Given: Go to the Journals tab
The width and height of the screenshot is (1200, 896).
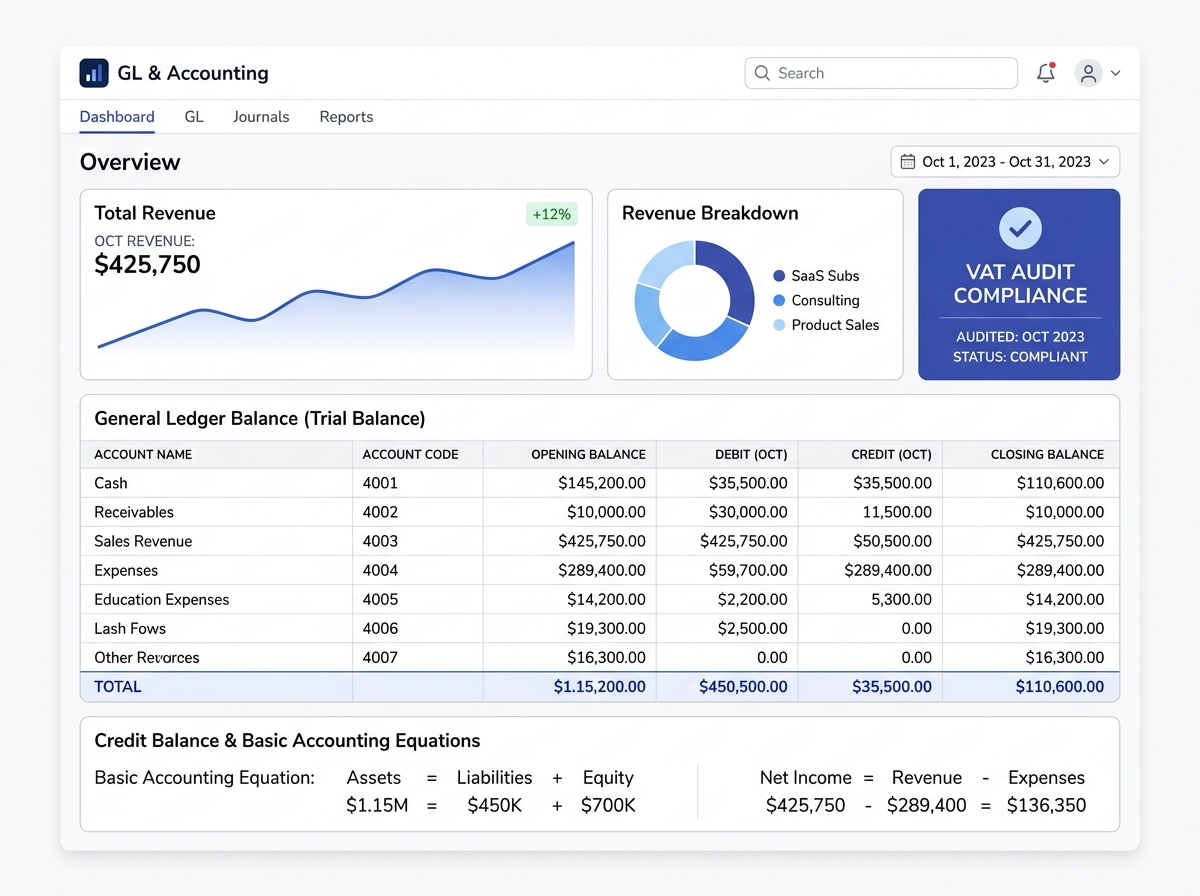Looking at the screenshot, I should click(261, 117).
